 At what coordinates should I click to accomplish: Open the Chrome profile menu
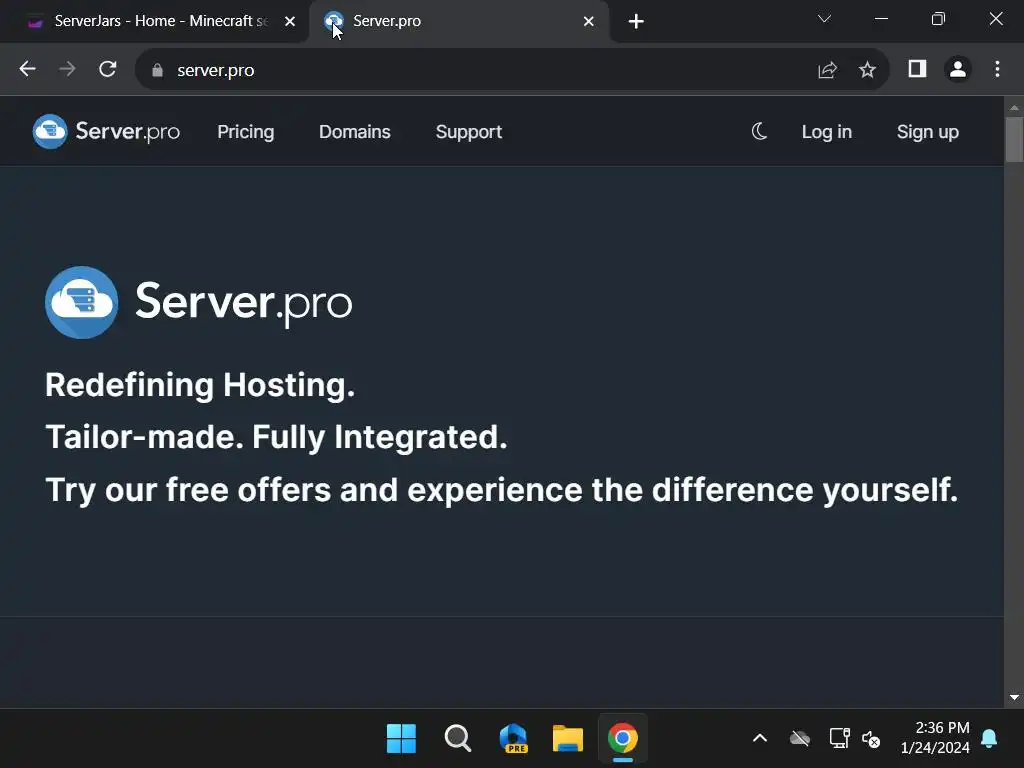pos(958,69)
